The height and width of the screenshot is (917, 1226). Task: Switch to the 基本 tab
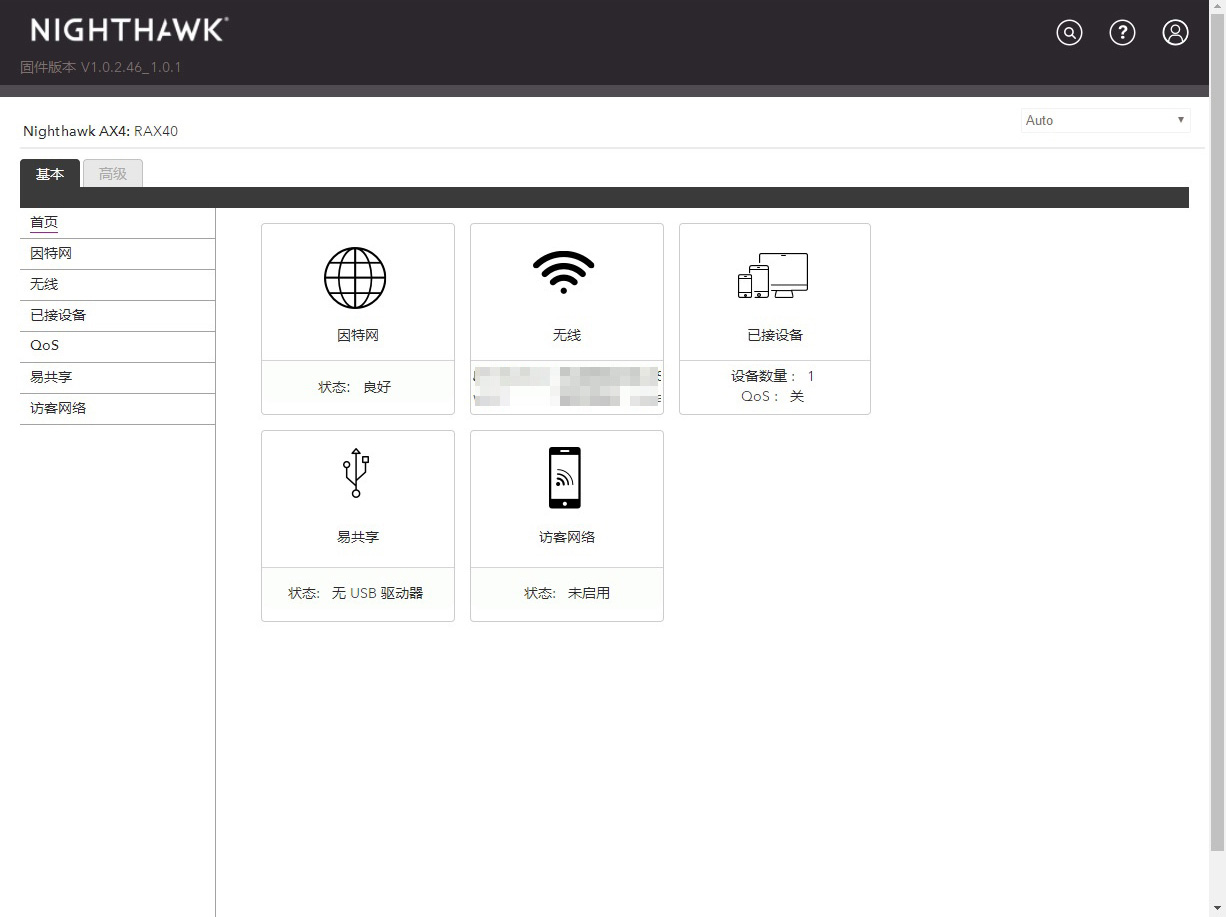pyautogui.click(x=50, y=174)
